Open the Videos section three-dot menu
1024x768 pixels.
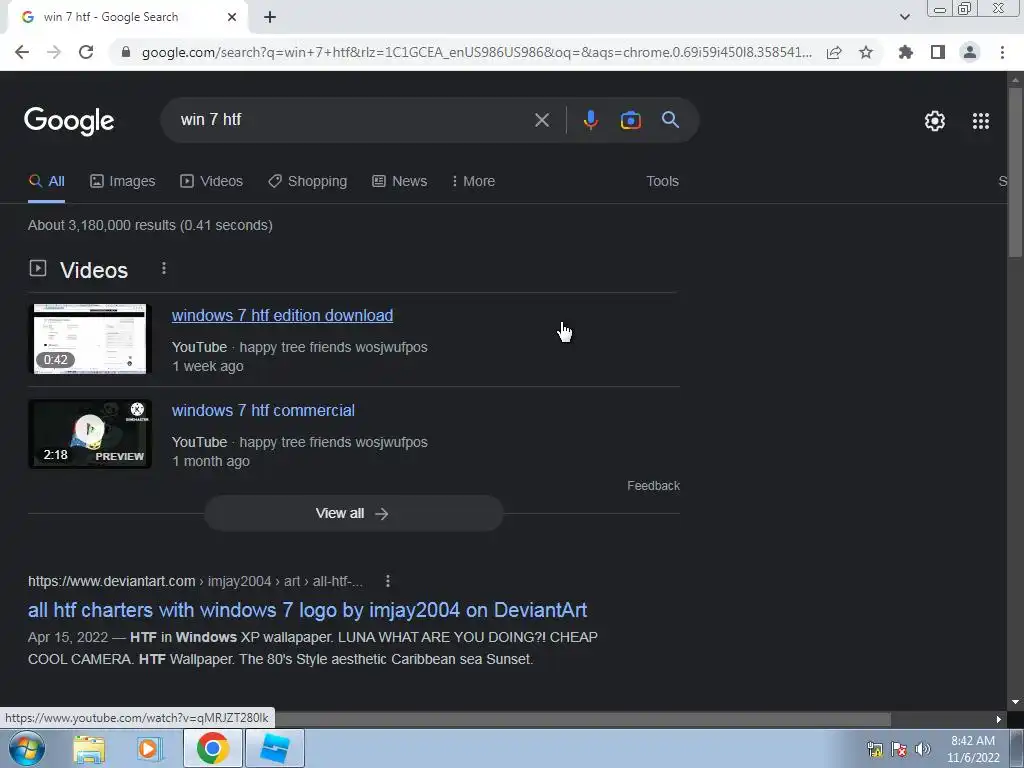(164, 268)
